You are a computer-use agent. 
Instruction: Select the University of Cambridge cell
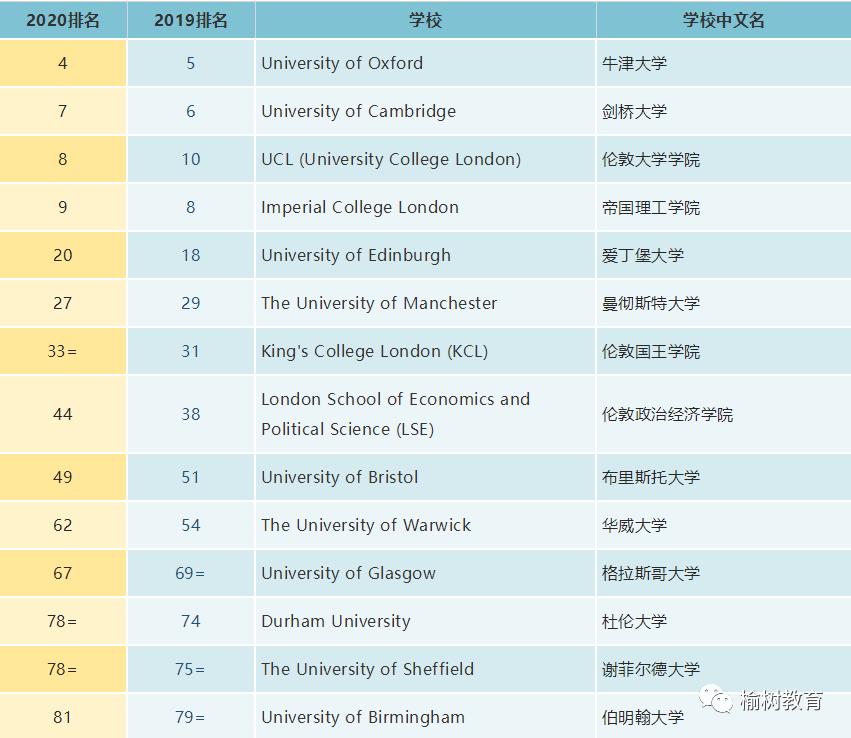click(426, 111)
